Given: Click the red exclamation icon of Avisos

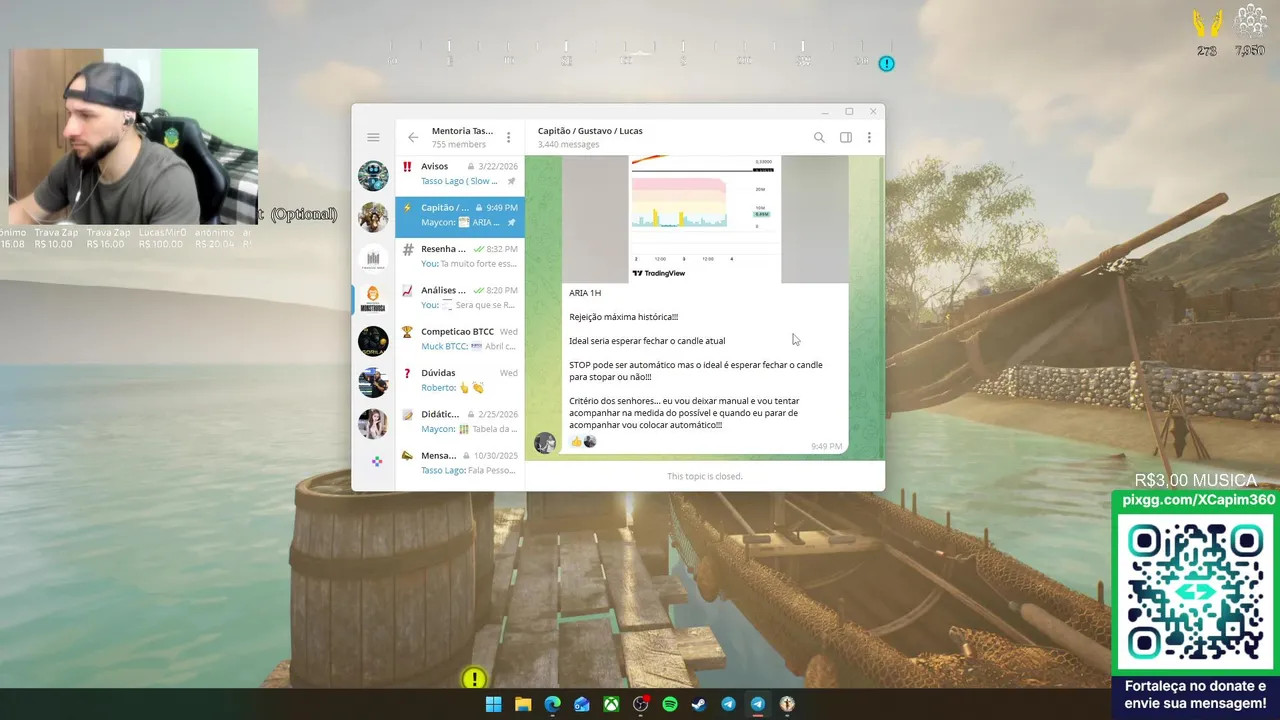Looking at the screenshot, I should [x=407, y=166].
